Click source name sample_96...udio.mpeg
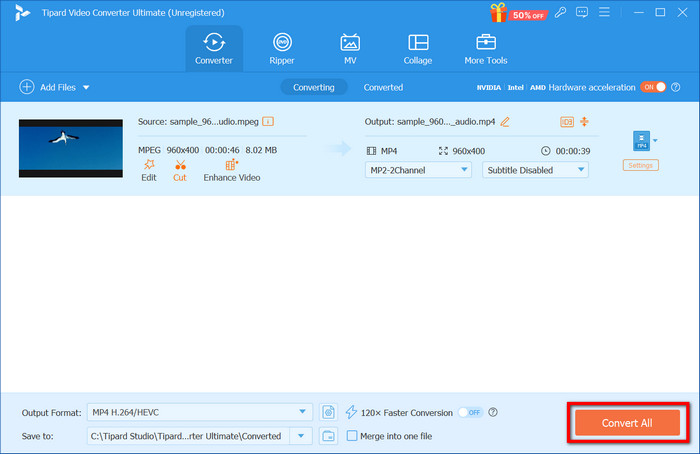 [x=214, y=121]
